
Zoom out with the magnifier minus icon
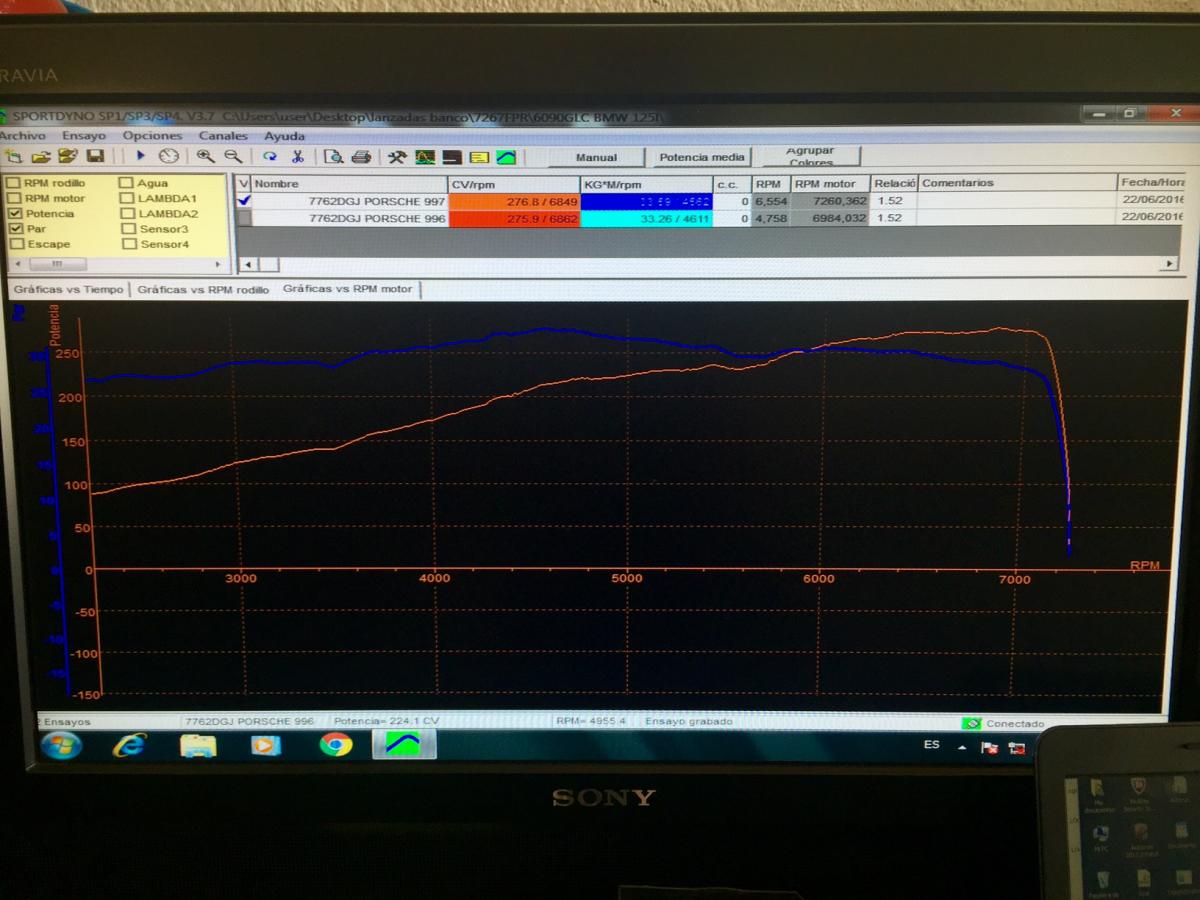(233, 156)
